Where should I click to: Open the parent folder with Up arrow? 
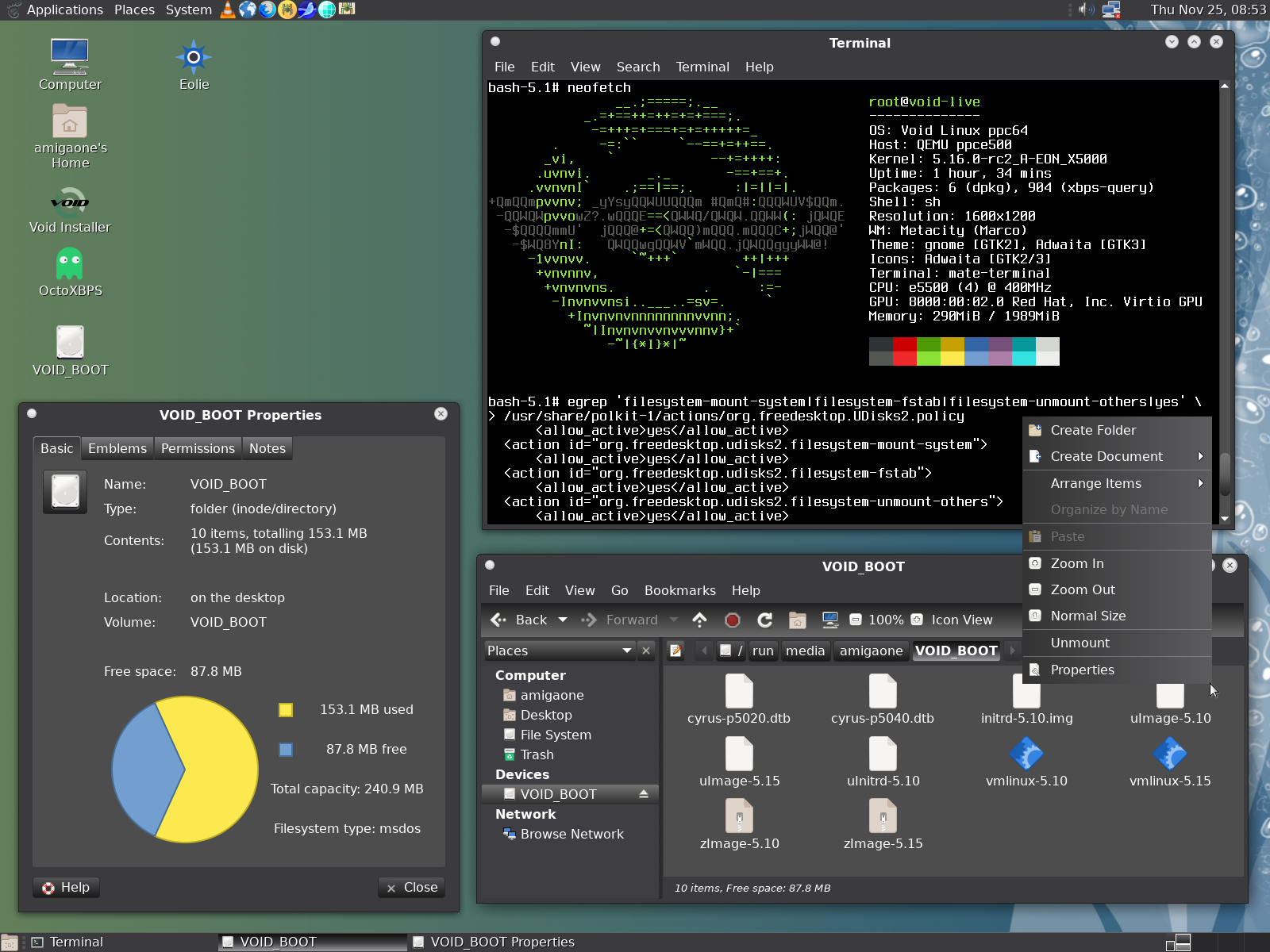tap(699, 620)
